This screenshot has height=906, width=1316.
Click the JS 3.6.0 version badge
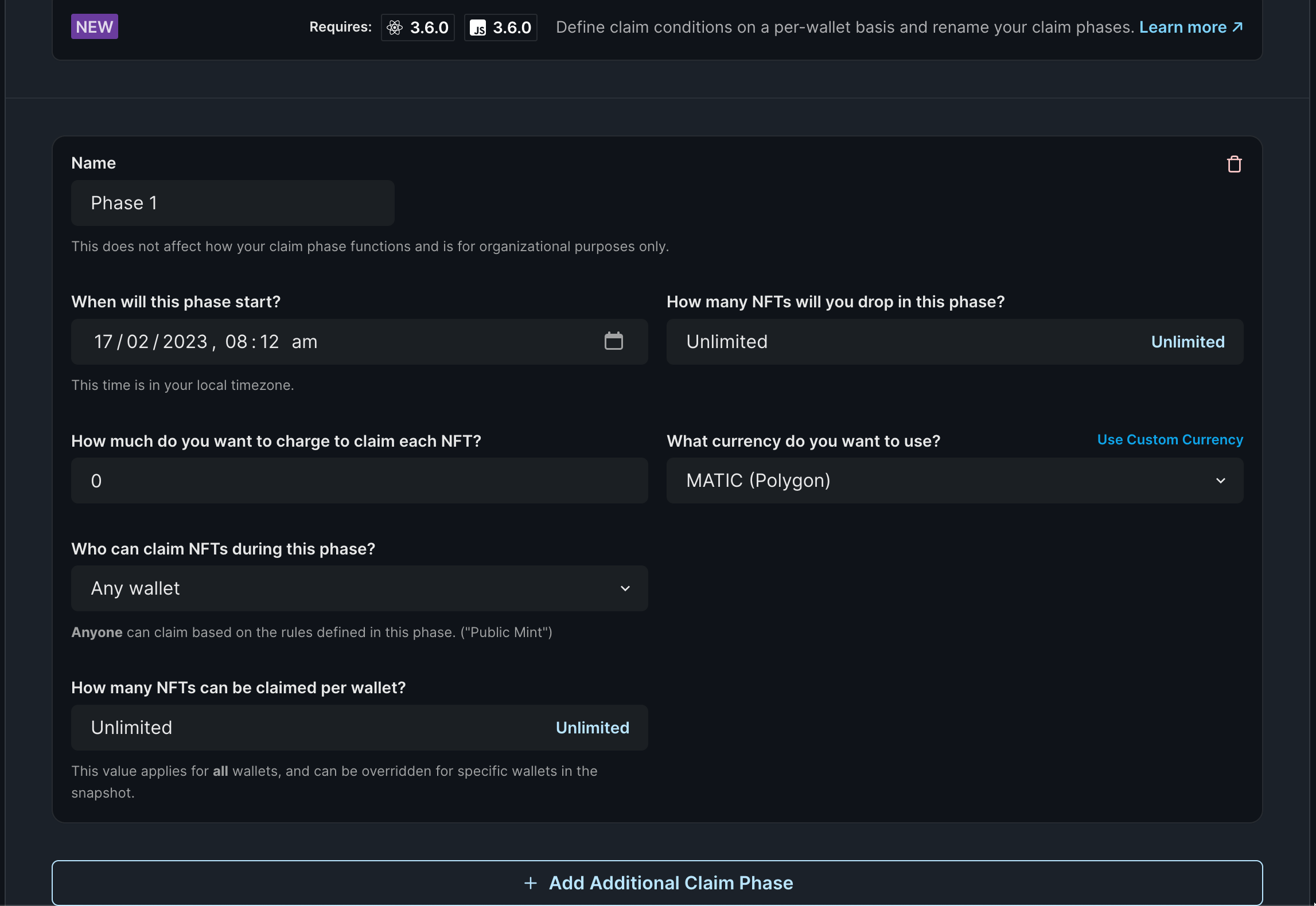500,28
